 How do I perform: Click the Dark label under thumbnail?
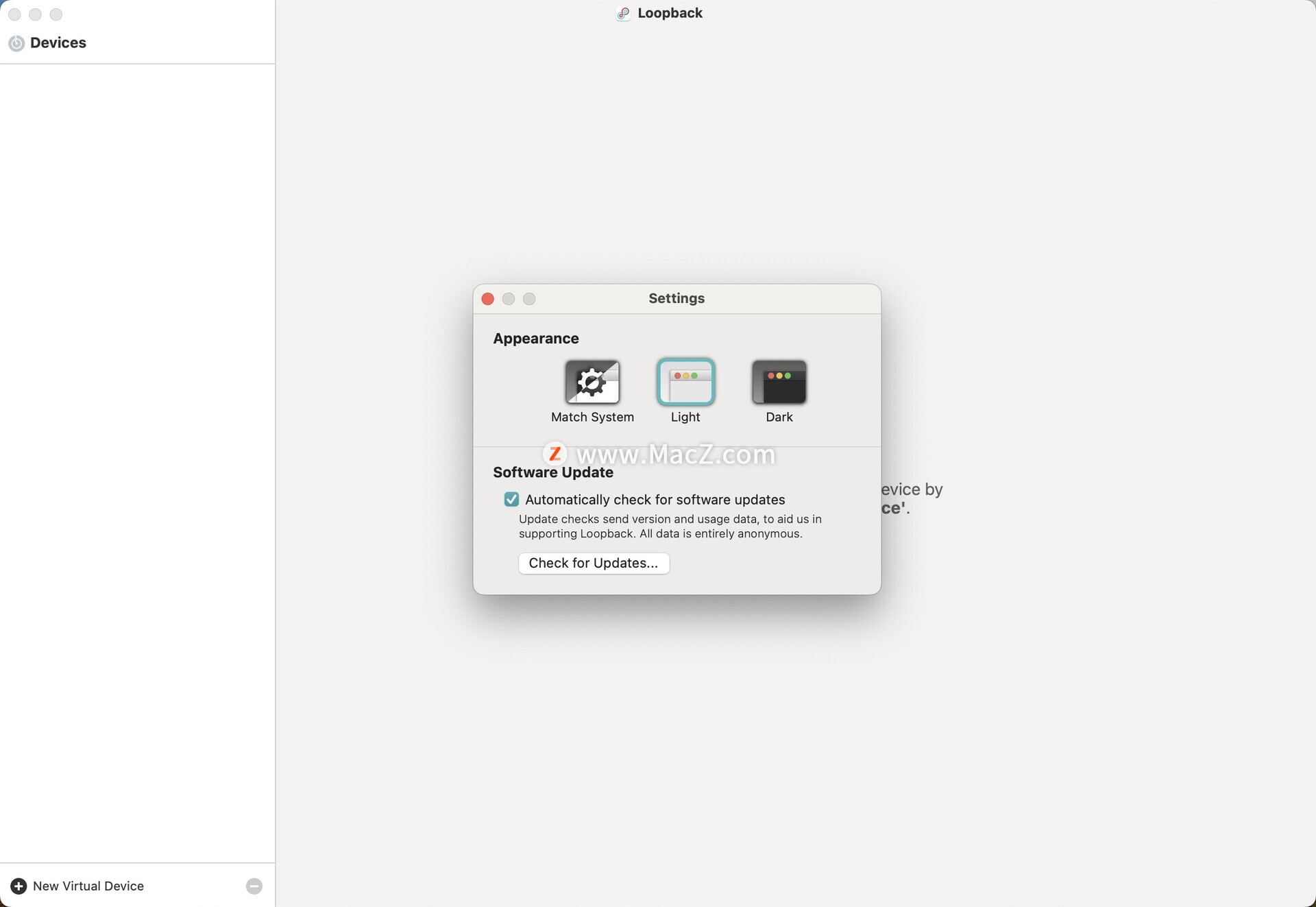pos(779,417)
